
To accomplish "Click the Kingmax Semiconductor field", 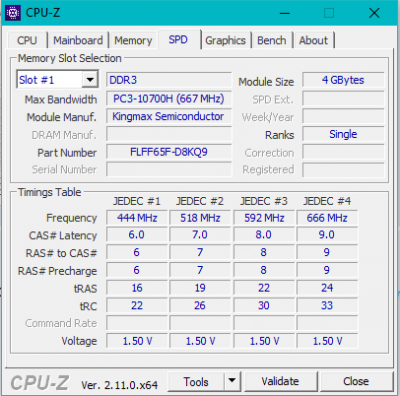I will point(169,116).
